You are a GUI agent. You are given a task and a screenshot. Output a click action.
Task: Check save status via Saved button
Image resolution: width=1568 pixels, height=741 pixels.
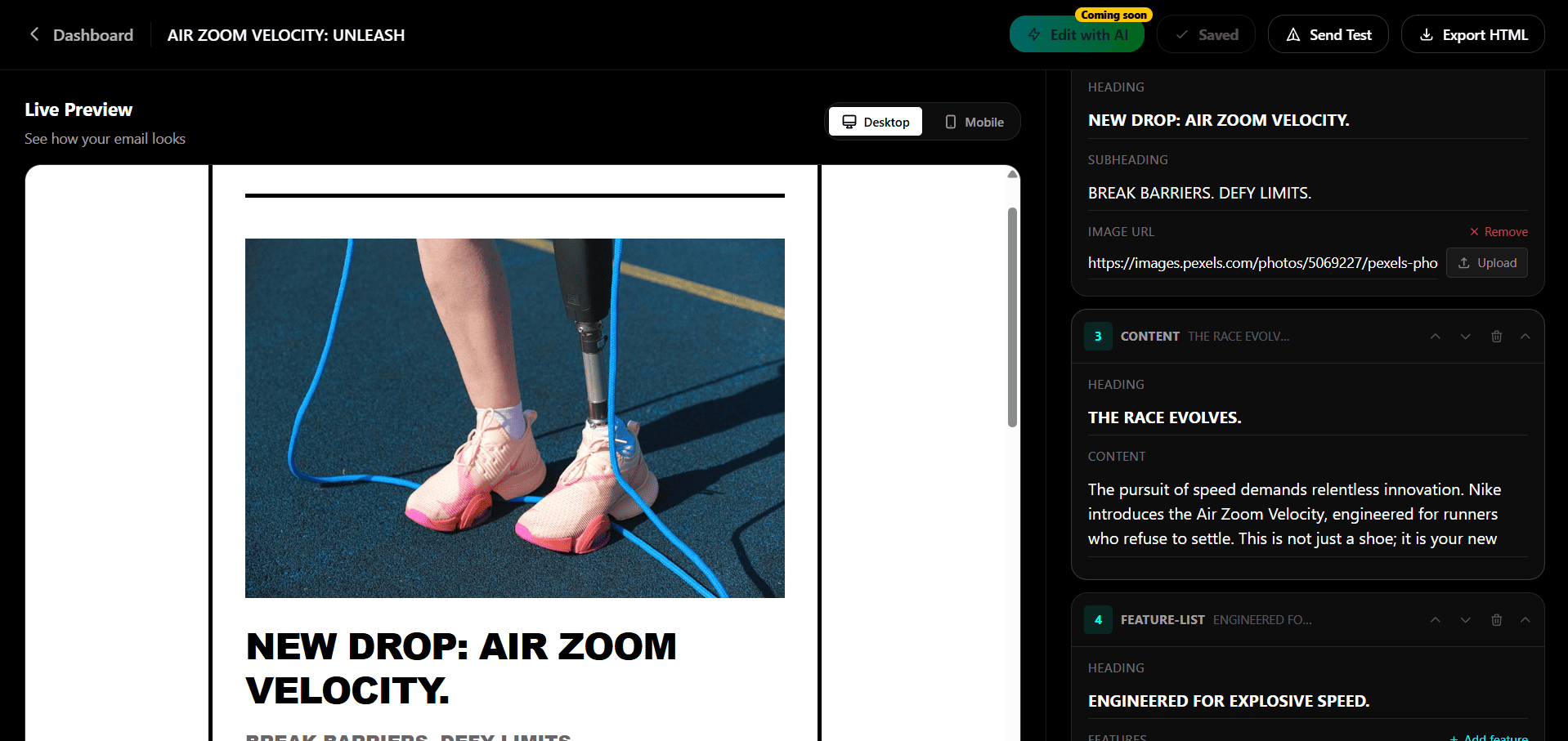[x=1206, y=34]
